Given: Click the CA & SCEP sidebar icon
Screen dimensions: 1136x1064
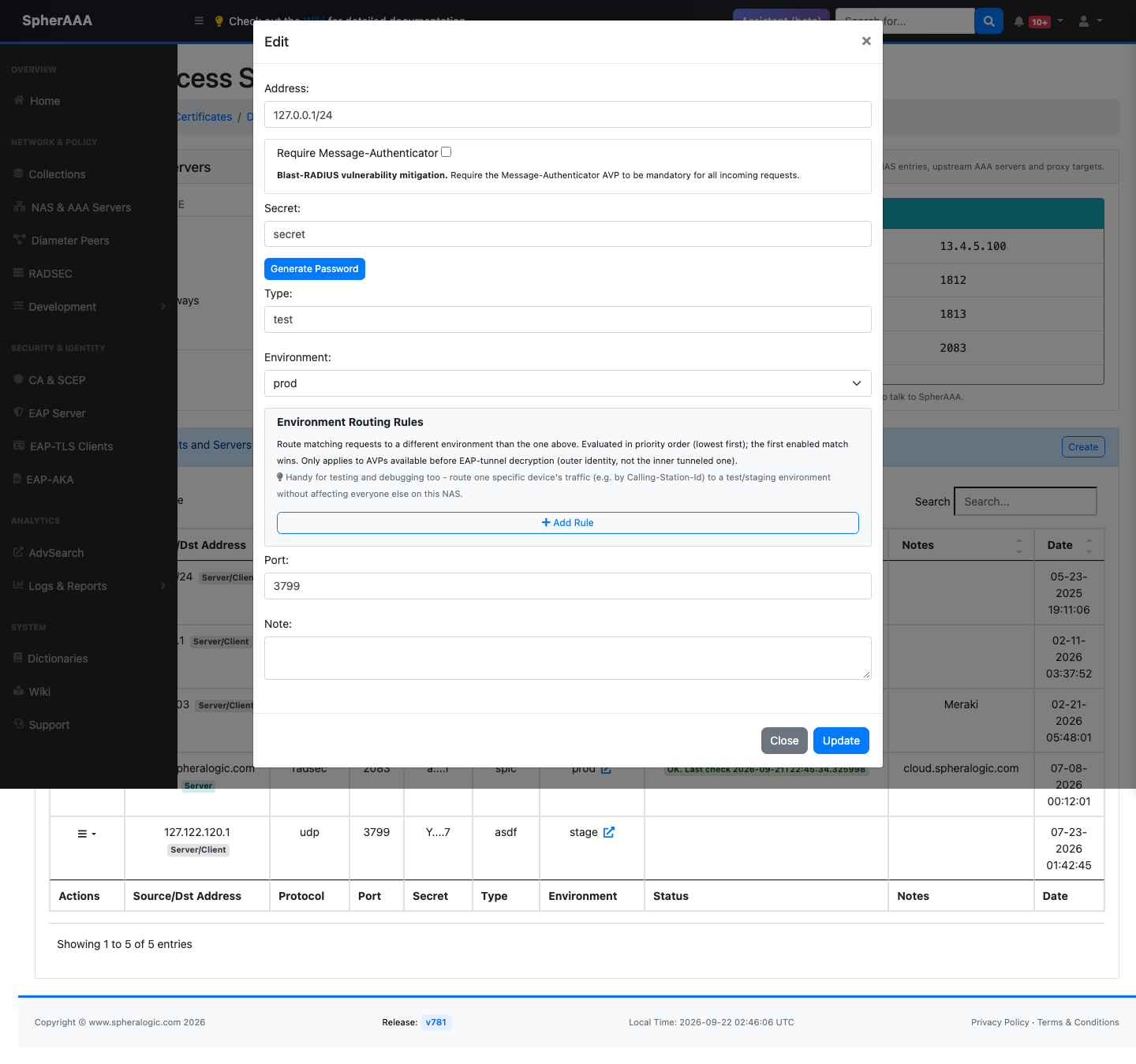Looking at the screenshot, I should point(18,379).
